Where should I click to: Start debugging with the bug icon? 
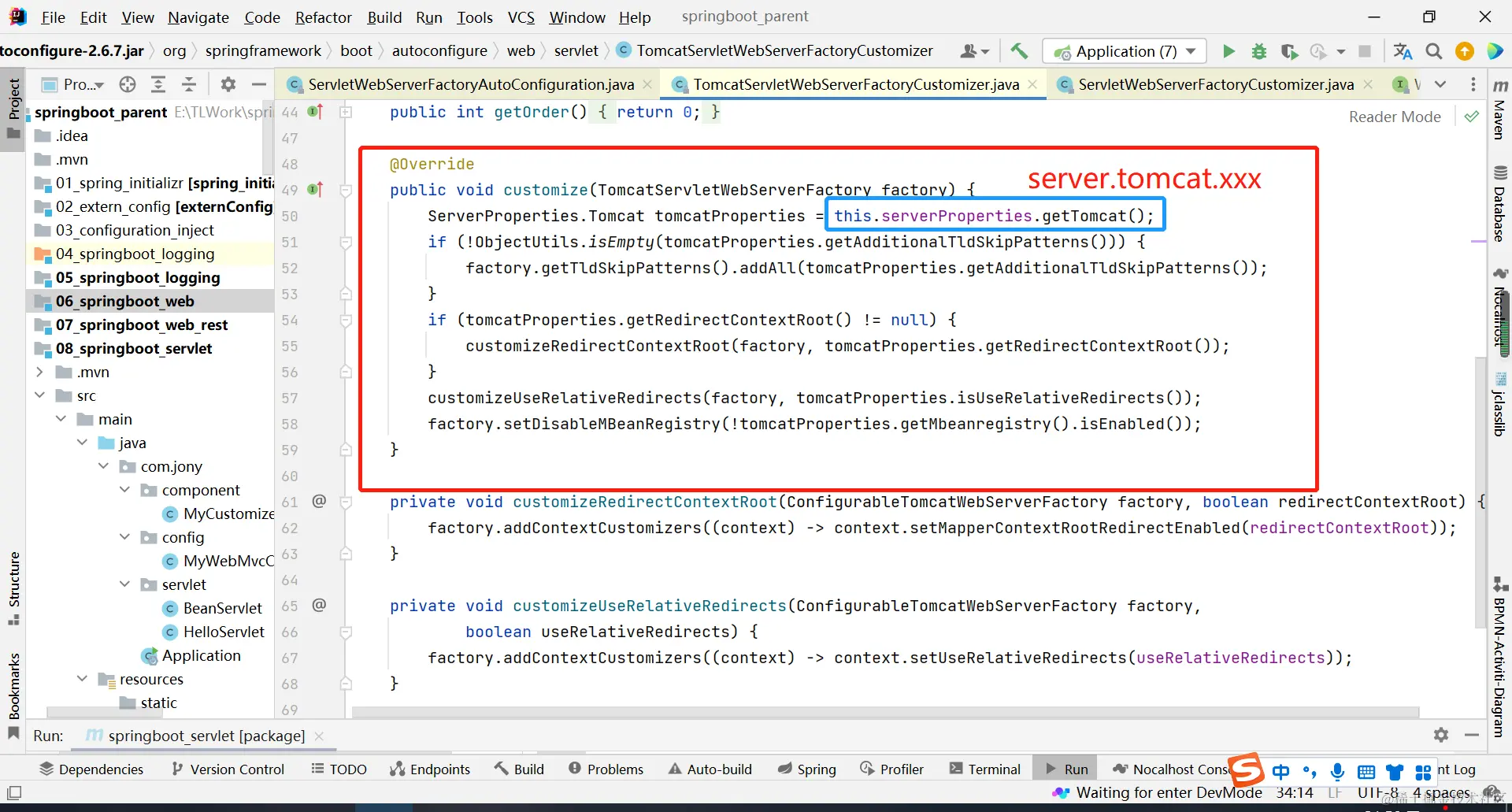point(1259,51)
